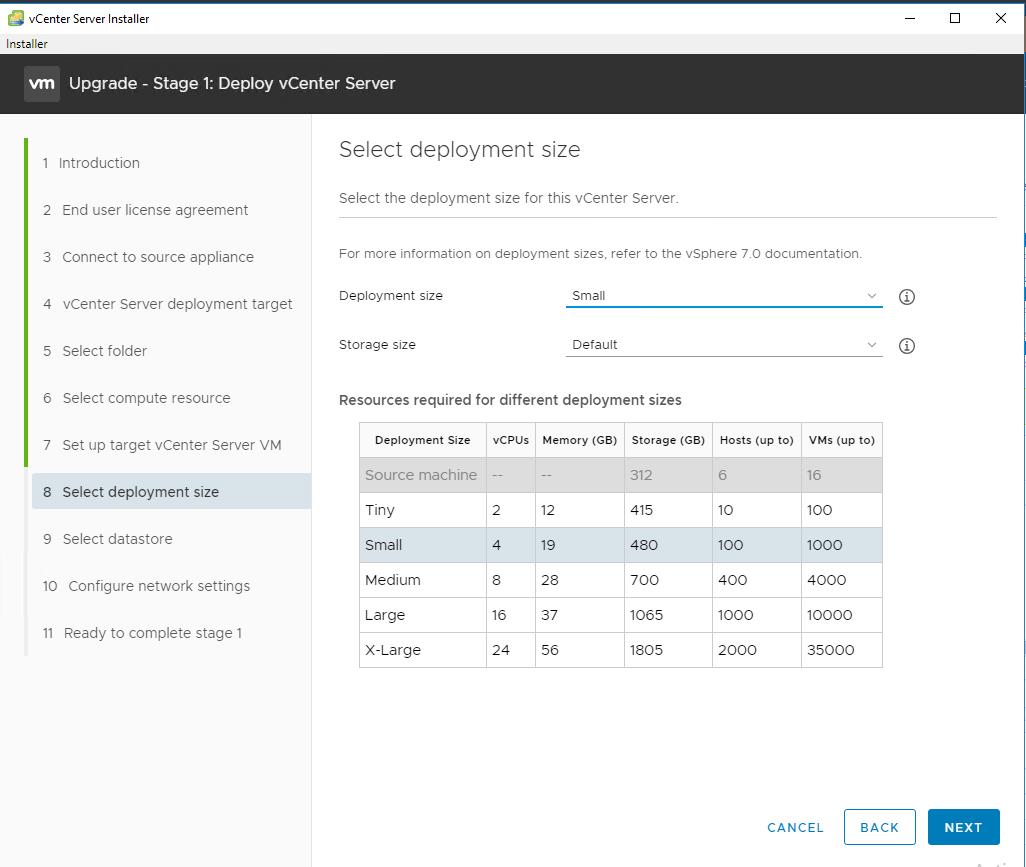Click the Deployment Size column header
This screenshot has height=867, width=1026.
(x=423, y=440)
